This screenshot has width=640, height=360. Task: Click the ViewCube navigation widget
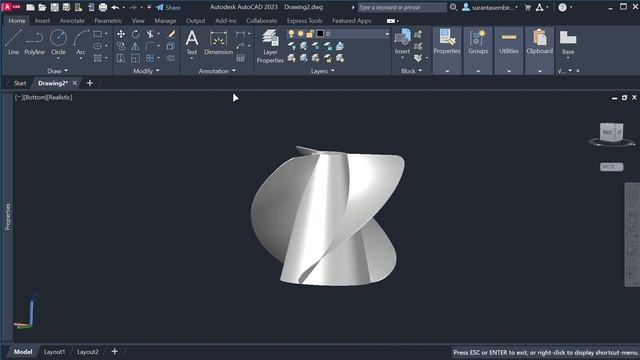(x=611, y=133)
